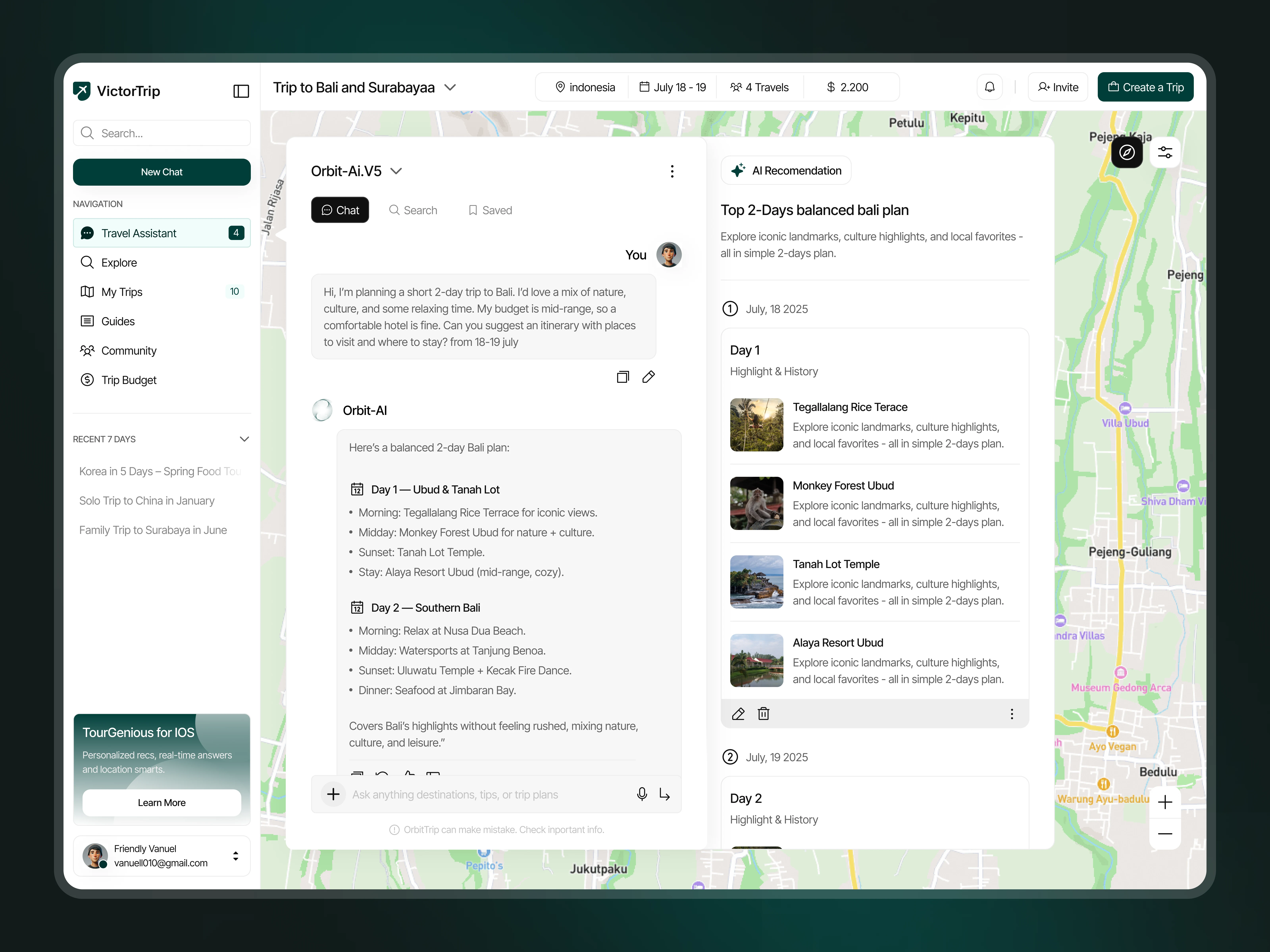Click Warung Ayu-badulu map pin

click(1104, 784)
